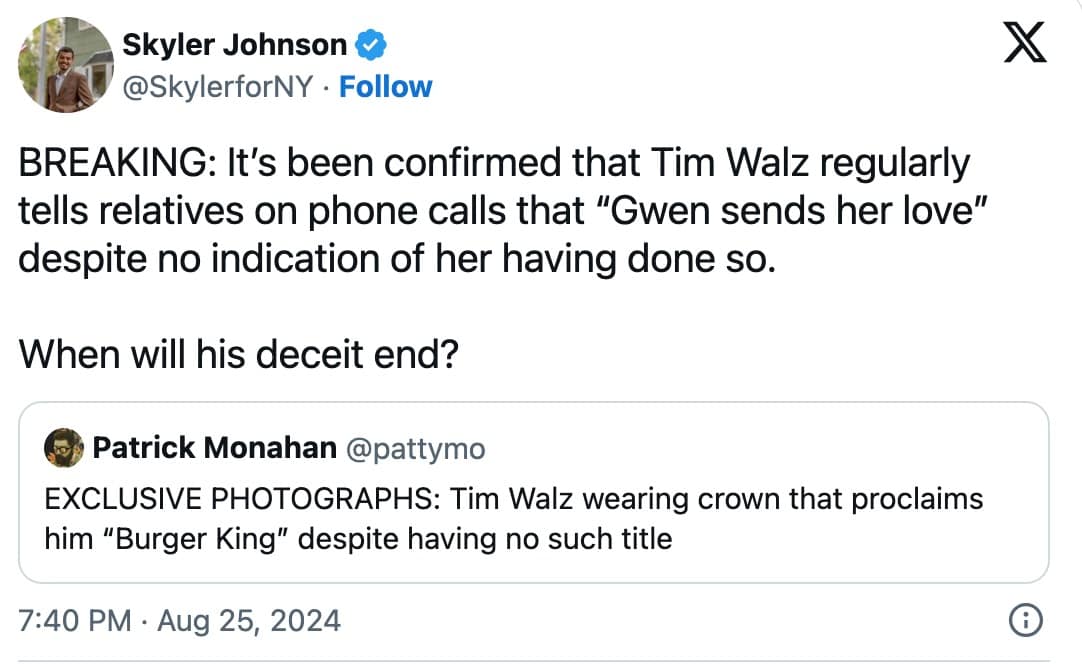1082x664 pixels.
Task: Click the blue verified badge next to Skyler Johnson
Action: (x=370, y=44)
